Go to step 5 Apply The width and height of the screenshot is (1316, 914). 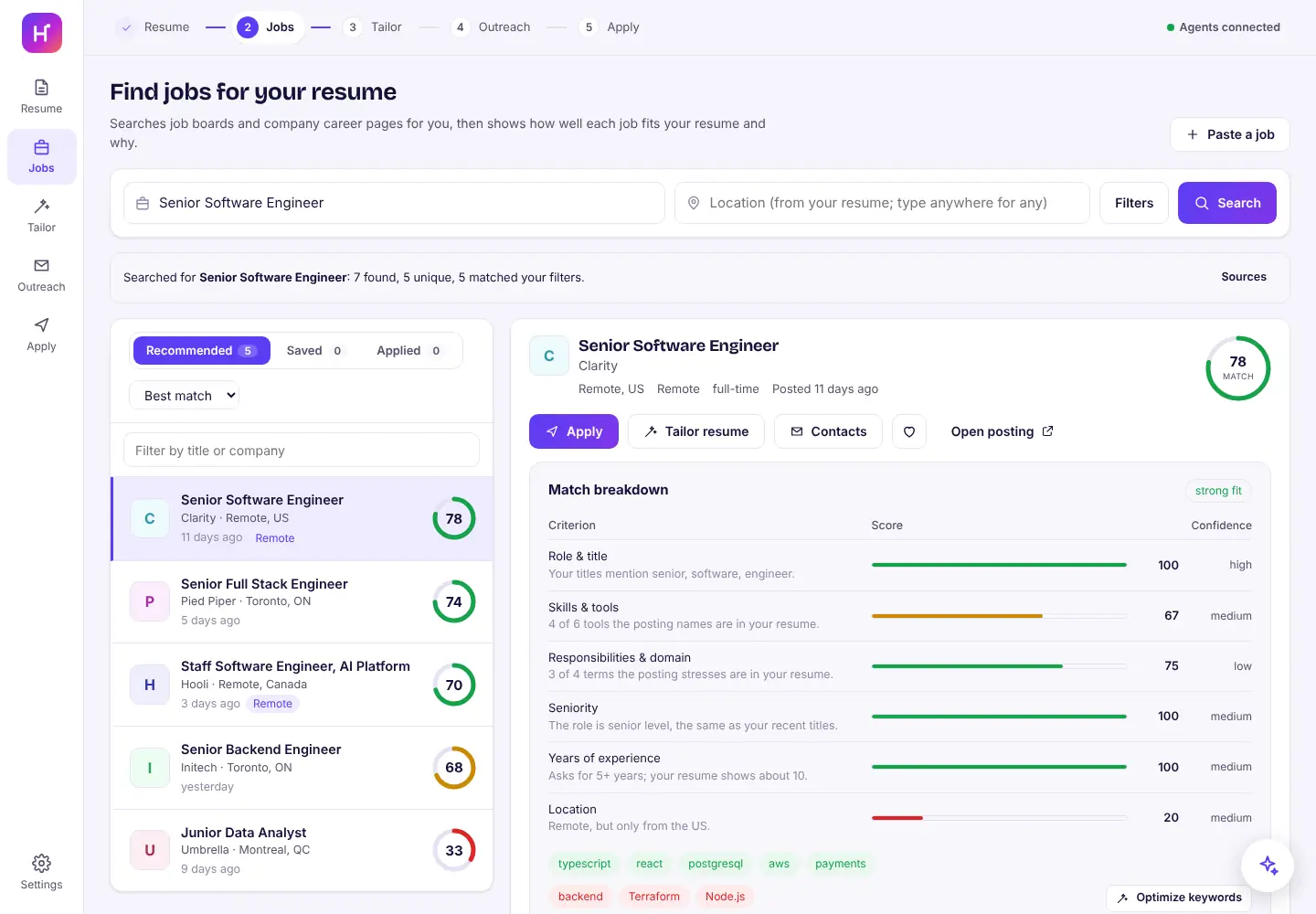click(610, 27)
